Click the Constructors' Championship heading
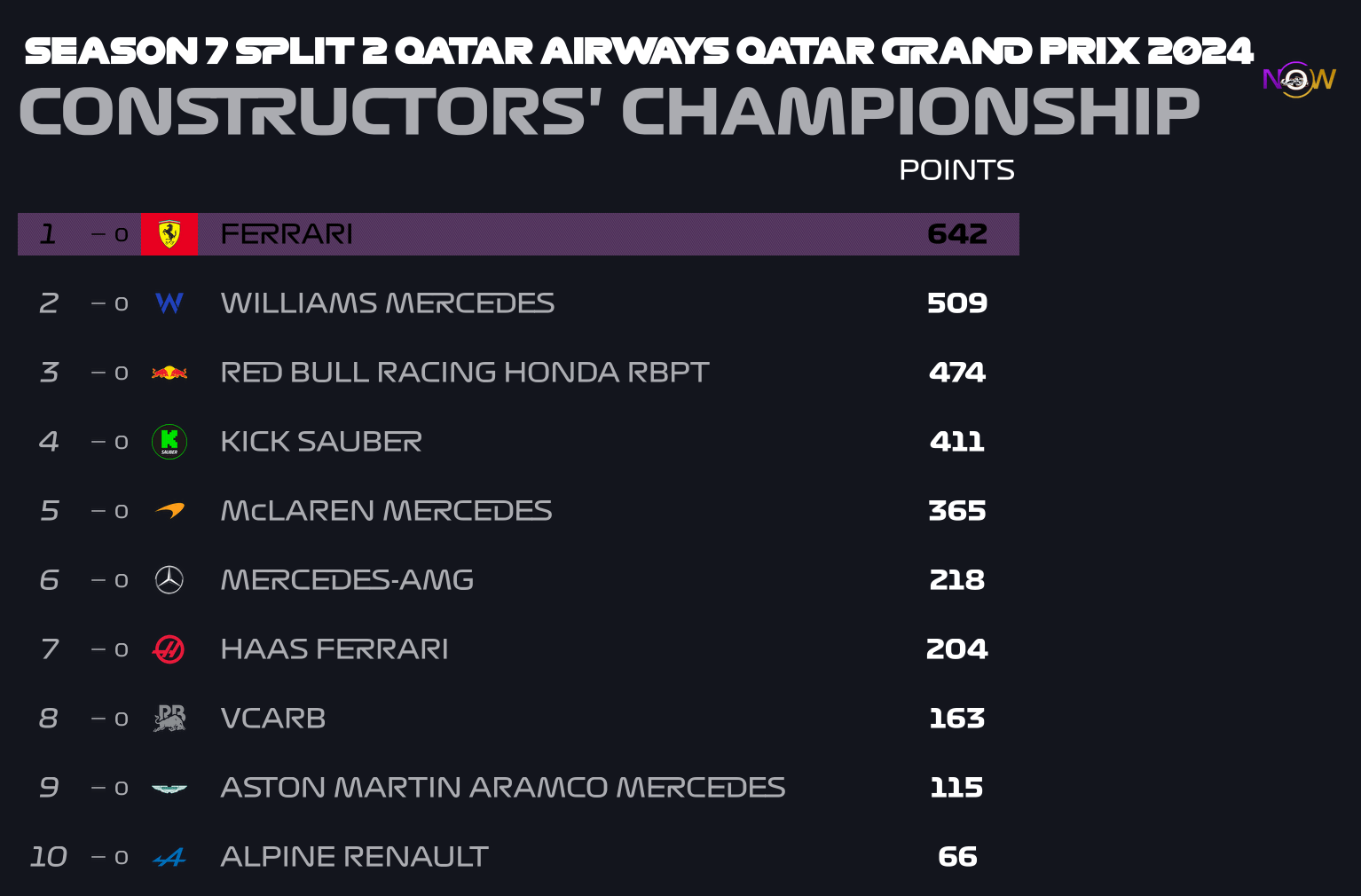The width and height of the screenshot is (1361, 896). 610,113
